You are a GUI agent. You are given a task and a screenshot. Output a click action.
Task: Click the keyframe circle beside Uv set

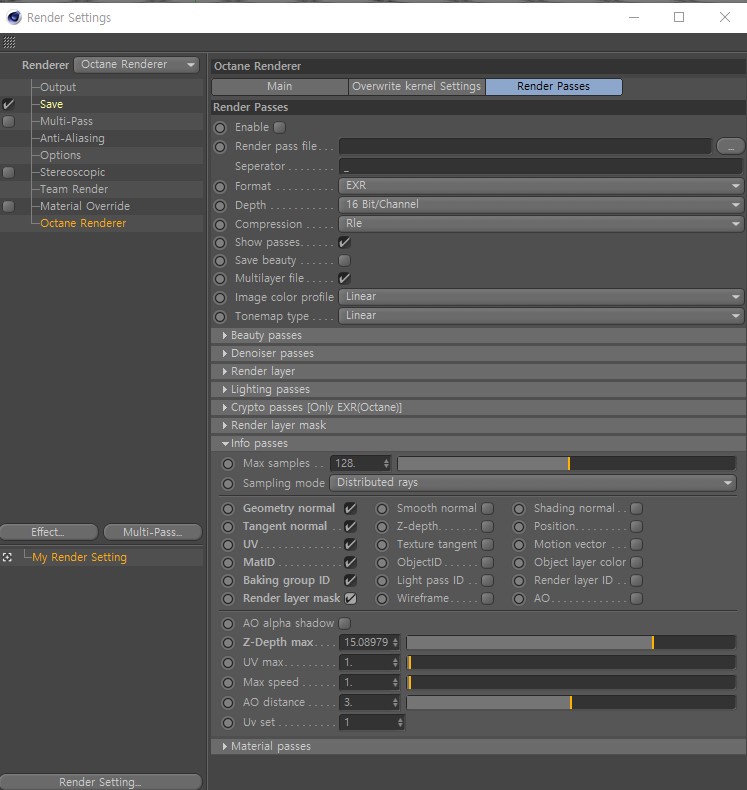click(228, 722)
